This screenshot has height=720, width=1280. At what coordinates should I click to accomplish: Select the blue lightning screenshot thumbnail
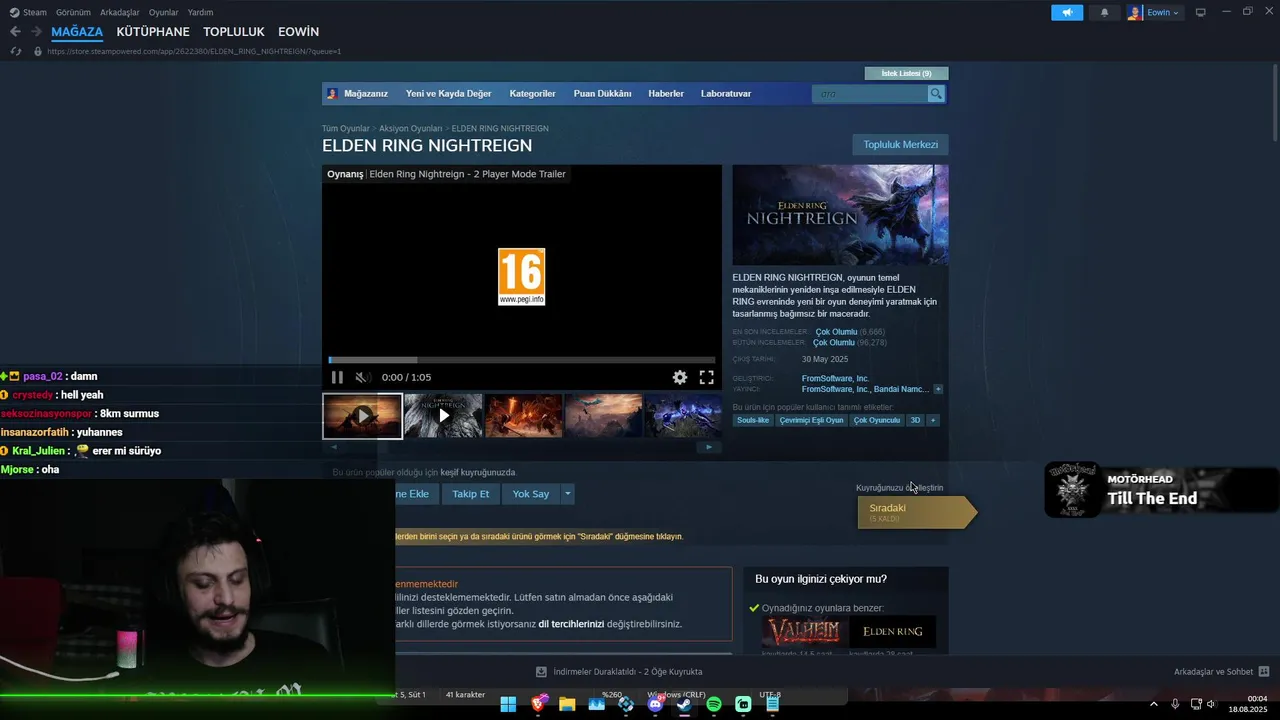pos(683,415)
